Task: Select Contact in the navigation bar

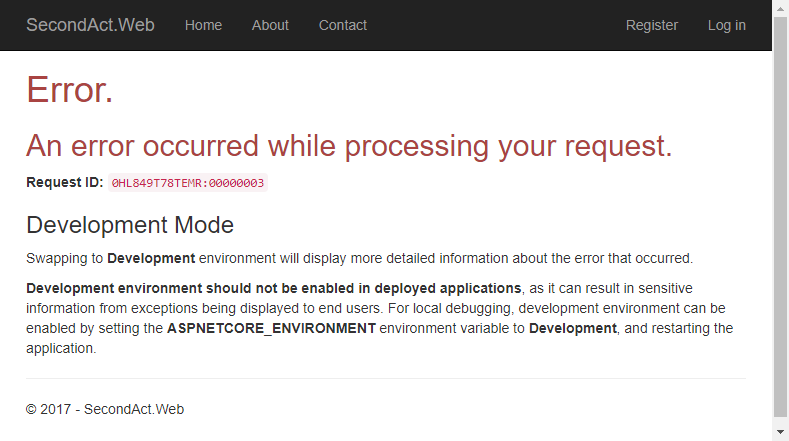Action: coord(343,25)
